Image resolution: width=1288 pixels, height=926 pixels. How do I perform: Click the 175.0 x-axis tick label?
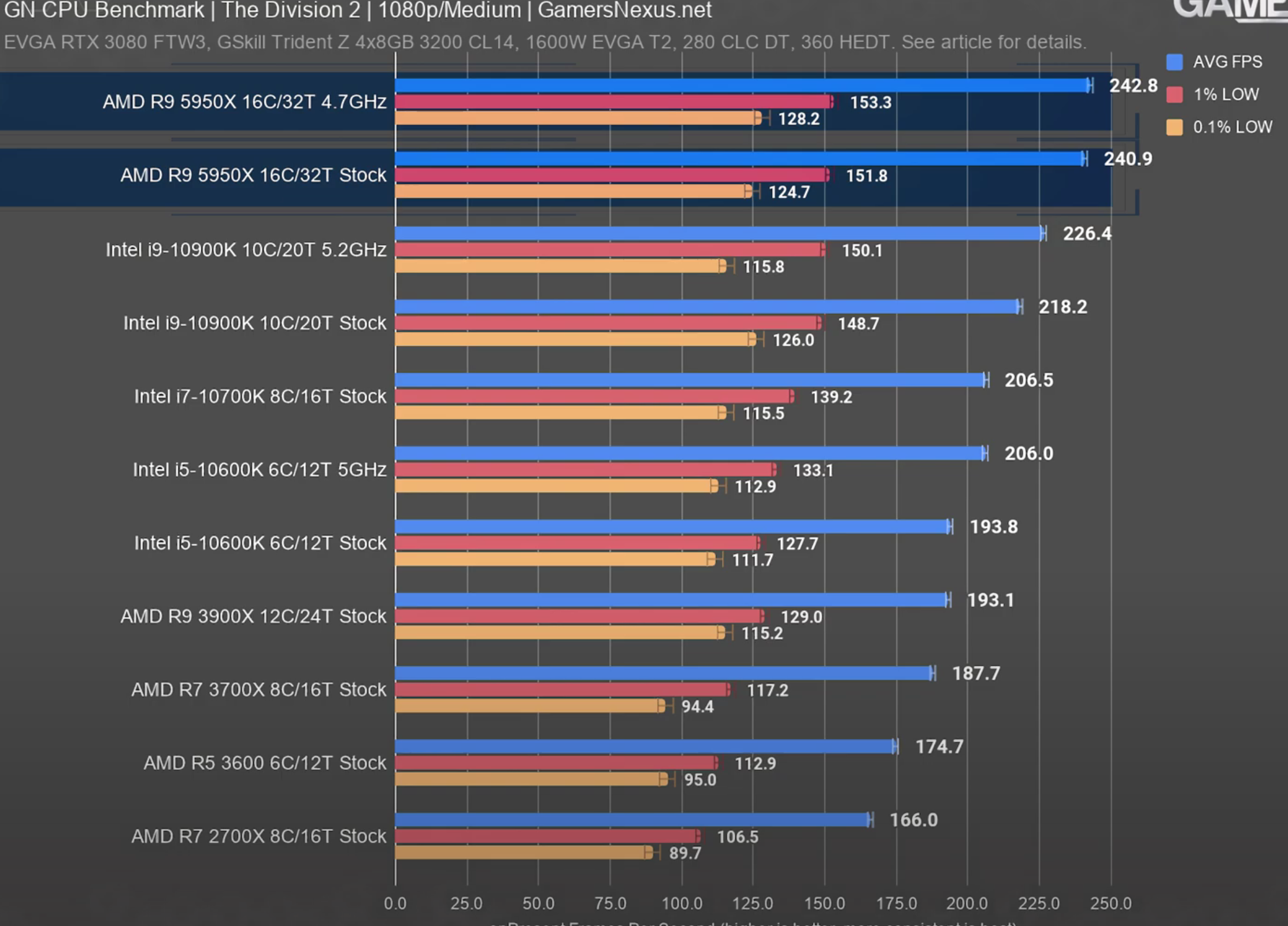(896, 904)
